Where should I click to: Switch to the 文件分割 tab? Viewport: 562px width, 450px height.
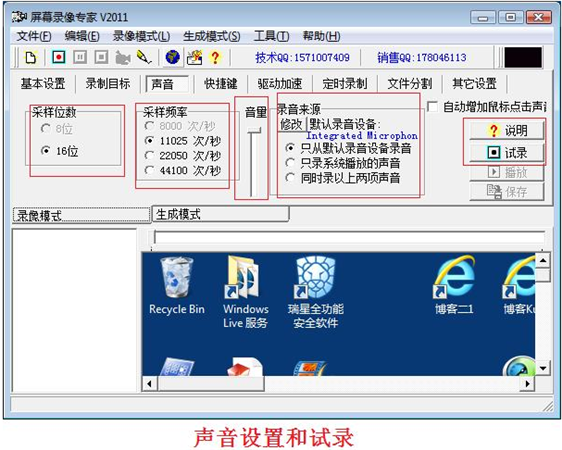click(x=409, y=84)
